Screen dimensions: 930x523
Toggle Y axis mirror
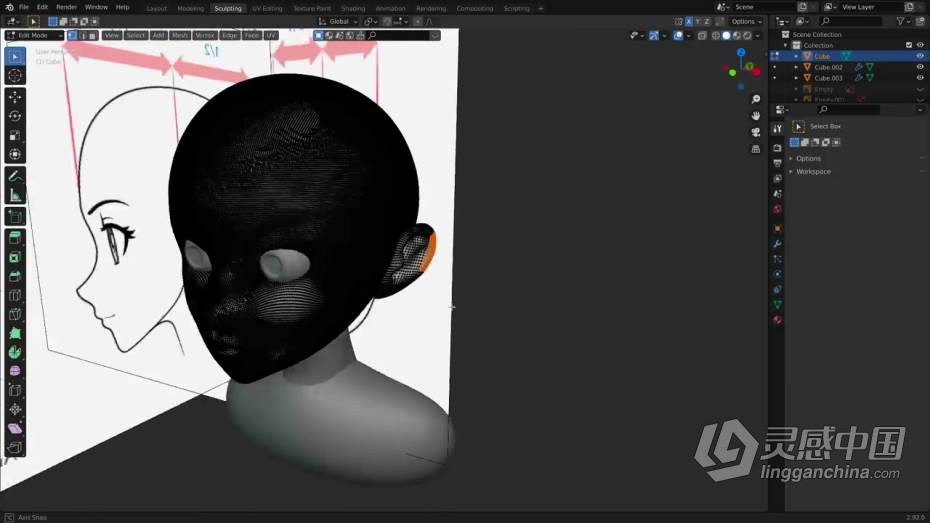coord(698,21)
